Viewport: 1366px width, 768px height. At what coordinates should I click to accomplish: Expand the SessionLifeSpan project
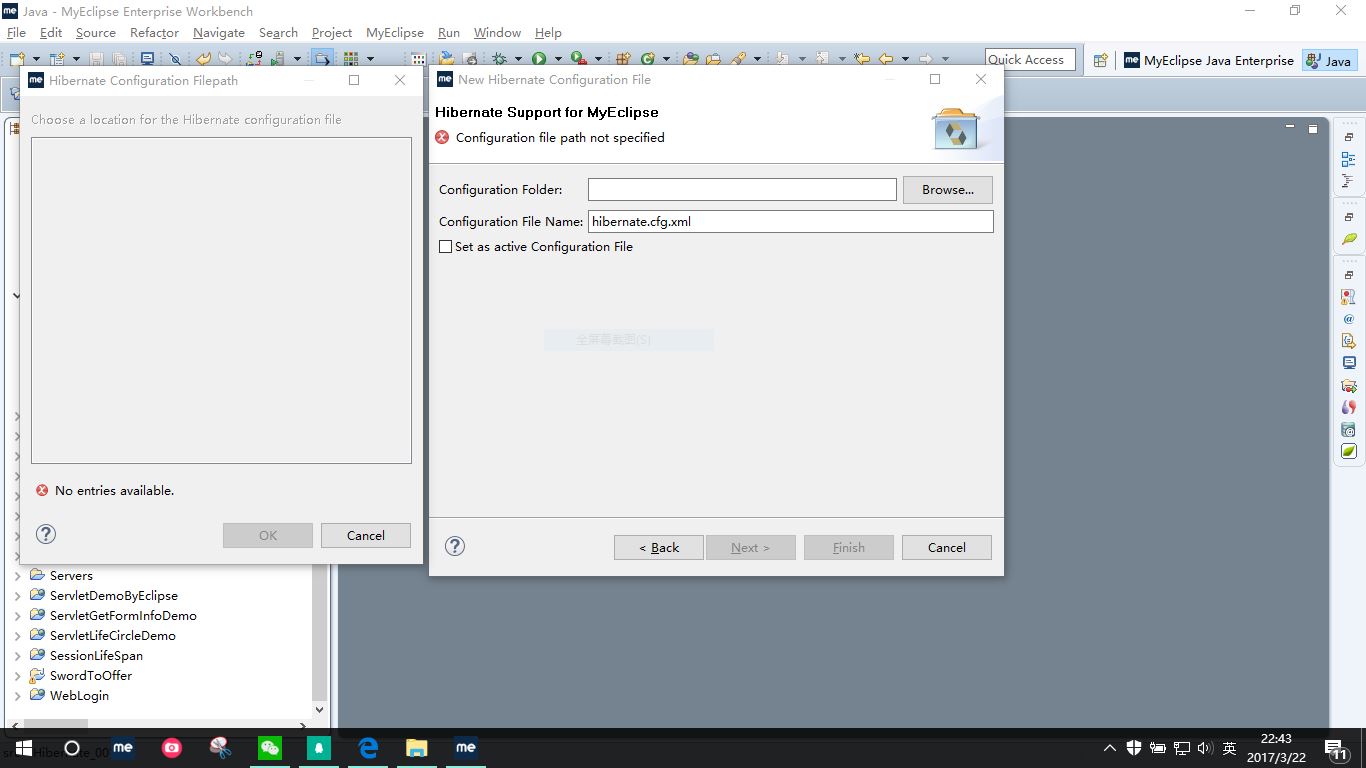click(x=17, y=656)
